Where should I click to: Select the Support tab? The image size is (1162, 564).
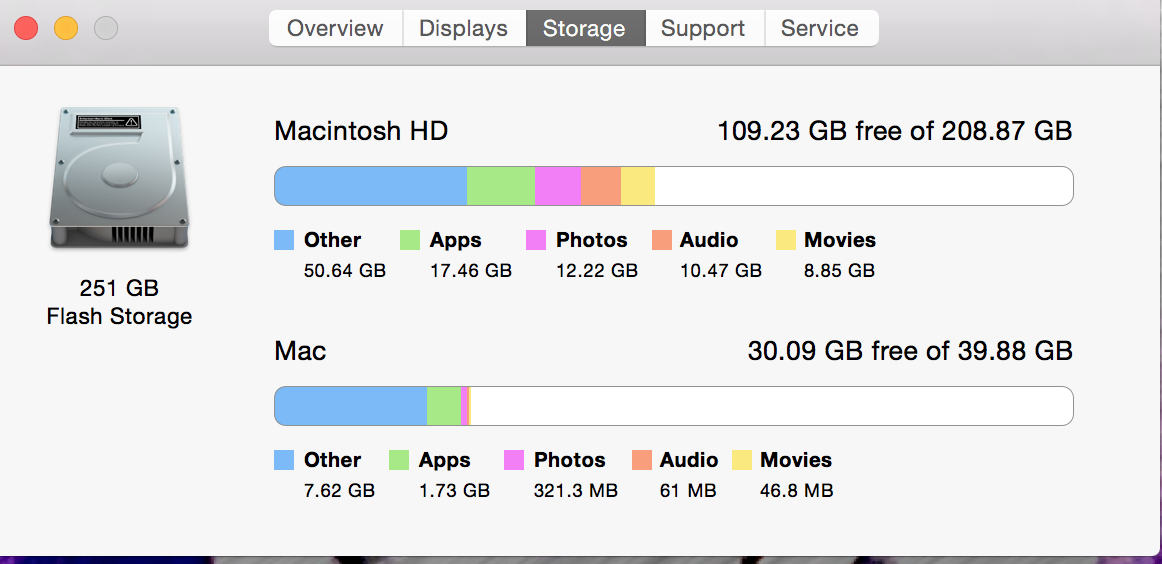tap(703, 28)
